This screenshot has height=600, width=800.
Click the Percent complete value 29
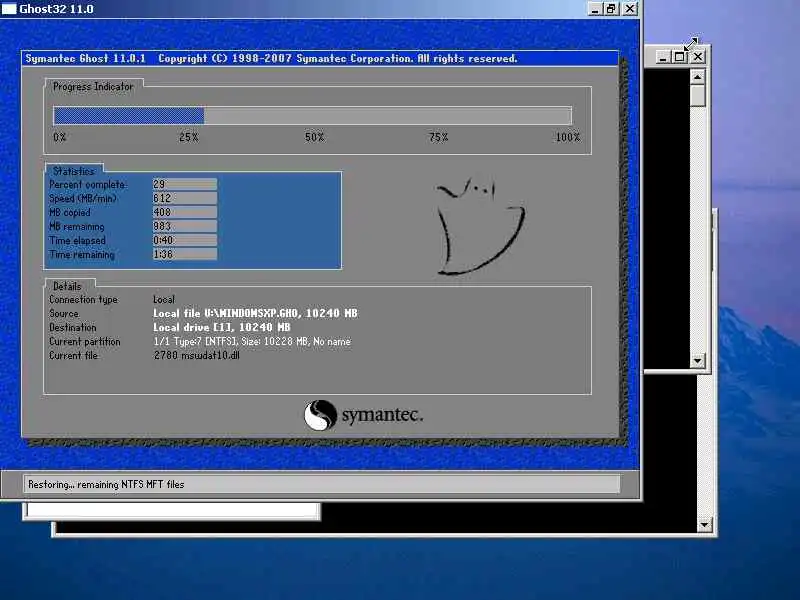tap(185, 184)
